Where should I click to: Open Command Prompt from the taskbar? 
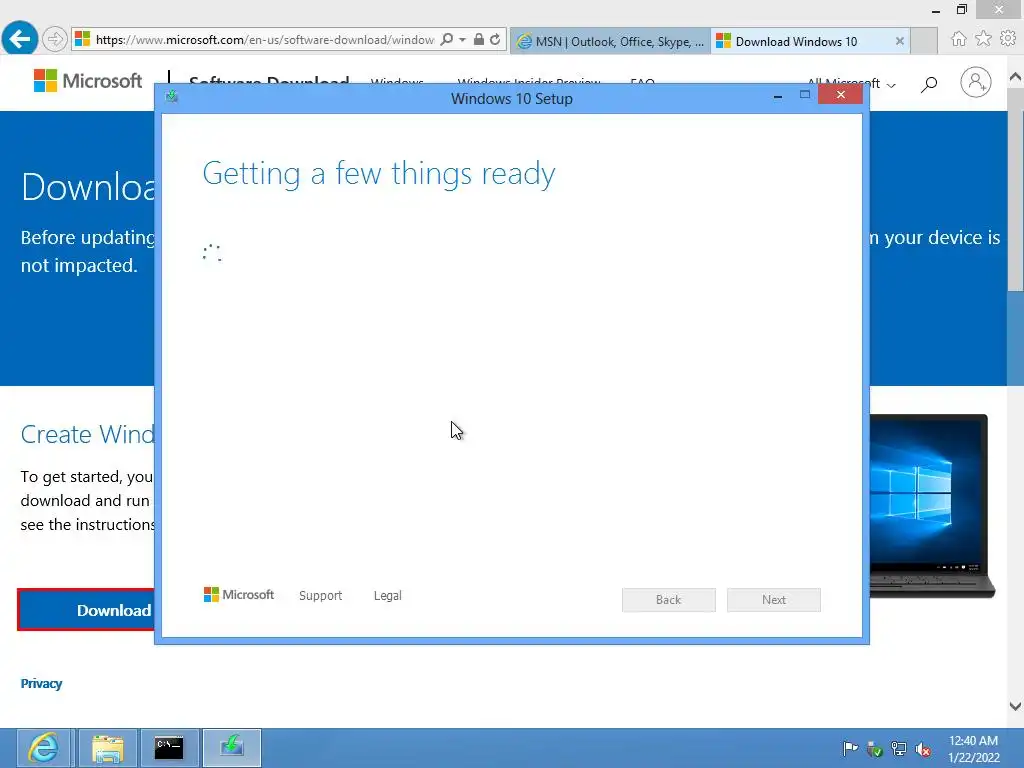coord(170,748)
